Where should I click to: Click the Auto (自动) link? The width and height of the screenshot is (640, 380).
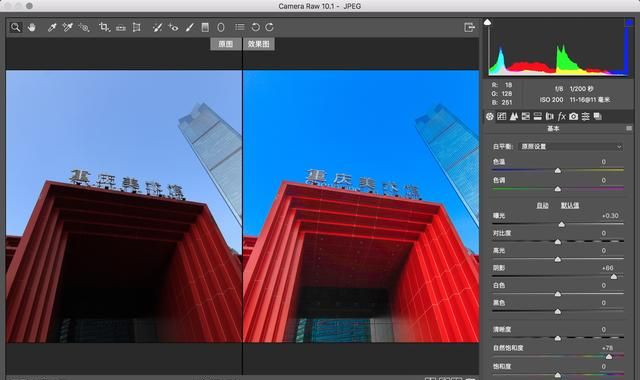coord(542,205)
